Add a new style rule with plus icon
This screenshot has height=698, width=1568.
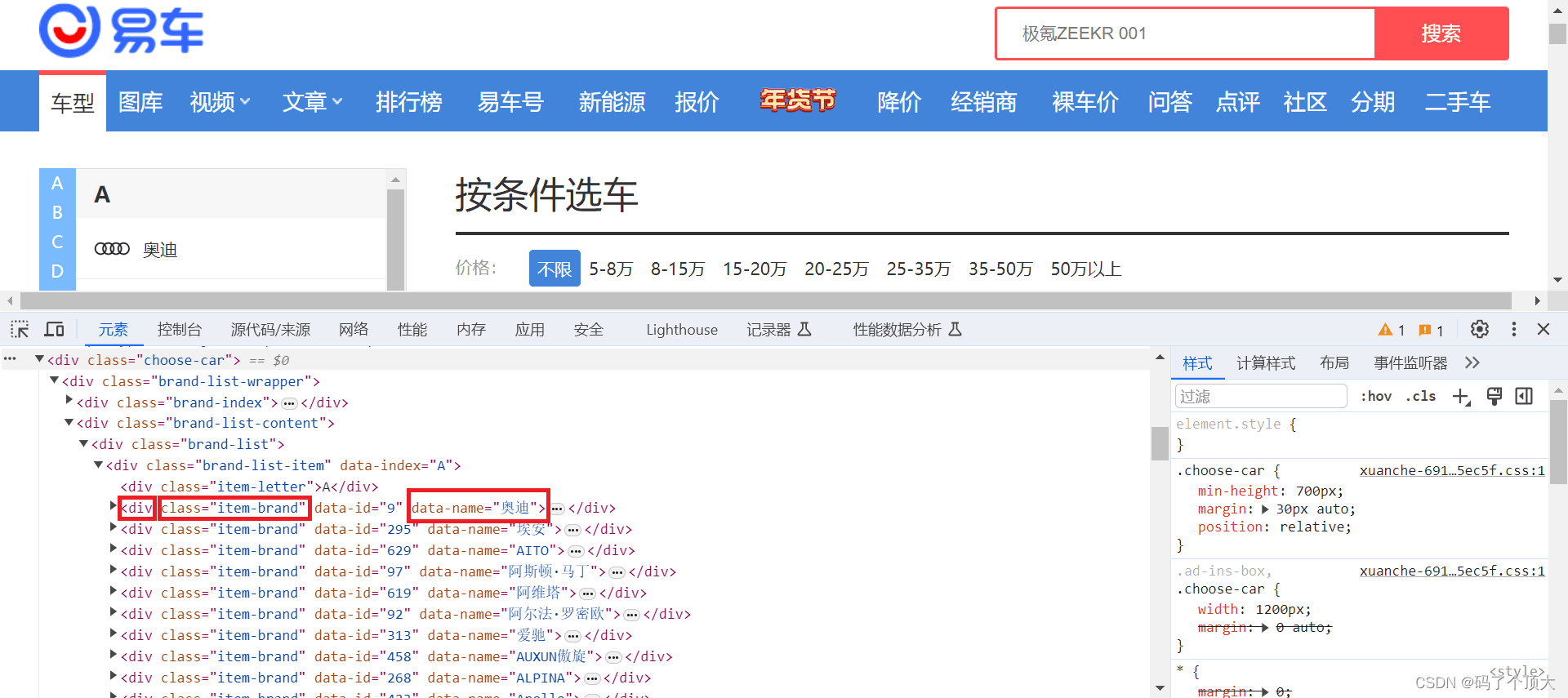(1461, 397)
